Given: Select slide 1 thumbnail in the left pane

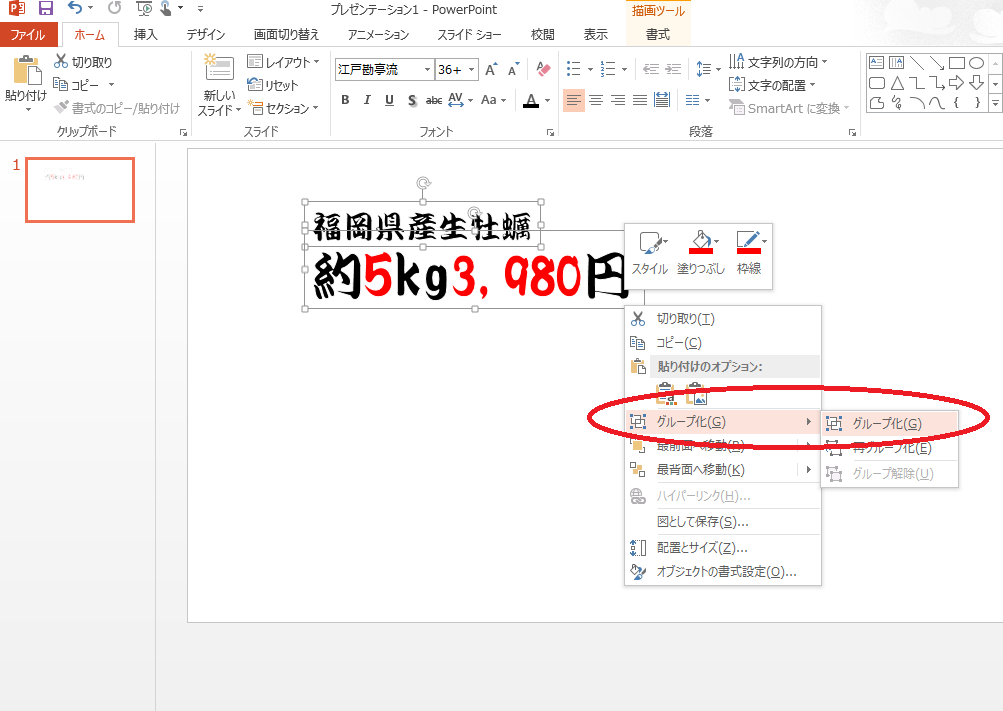Looking at the screenshot, I should 79,190.
